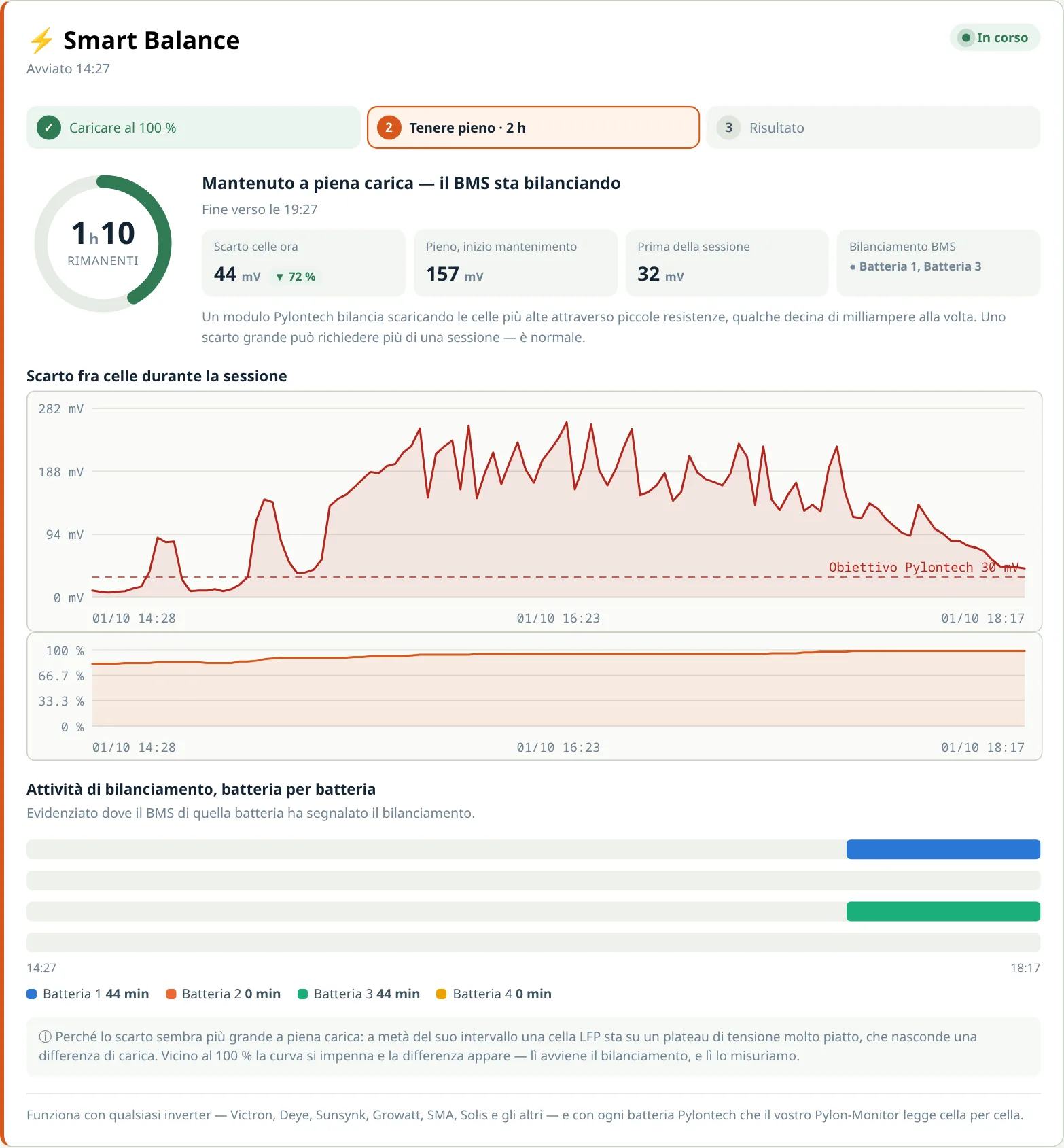Click the blue Batteria 1 balancing bar
Screen dimensions: 1064x1148
(x=943, y=850)
